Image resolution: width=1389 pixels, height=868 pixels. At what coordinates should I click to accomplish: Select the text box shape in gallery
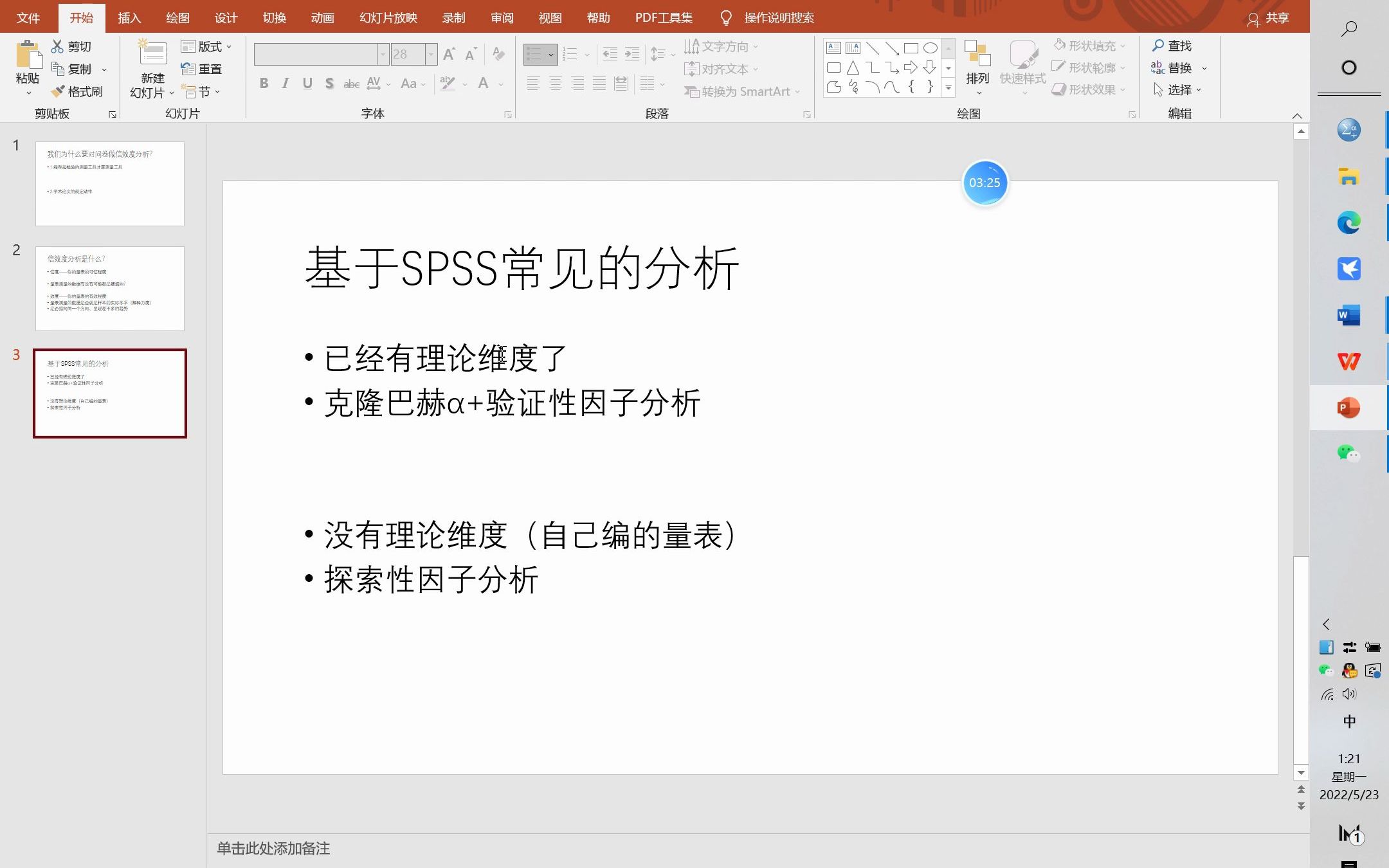tap(833, 48)
